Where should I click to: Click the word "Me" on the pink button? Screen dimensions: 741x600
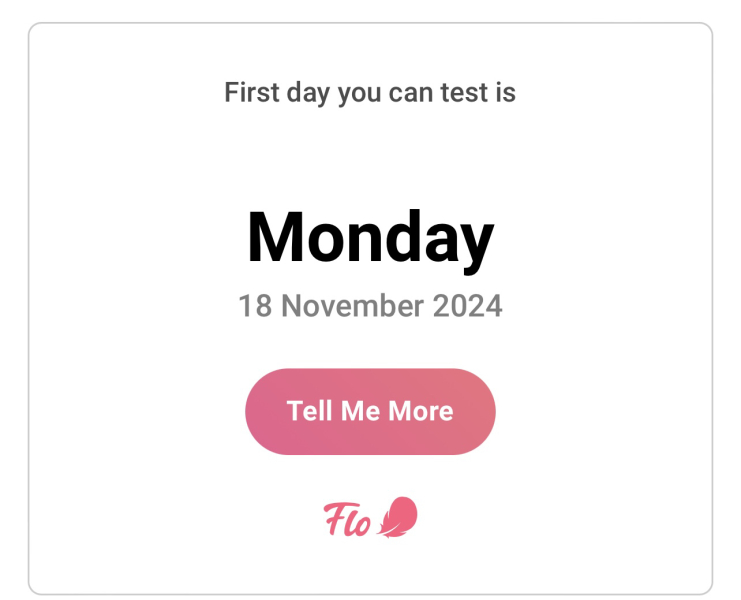pyautogui.click(x=361, y=411)
